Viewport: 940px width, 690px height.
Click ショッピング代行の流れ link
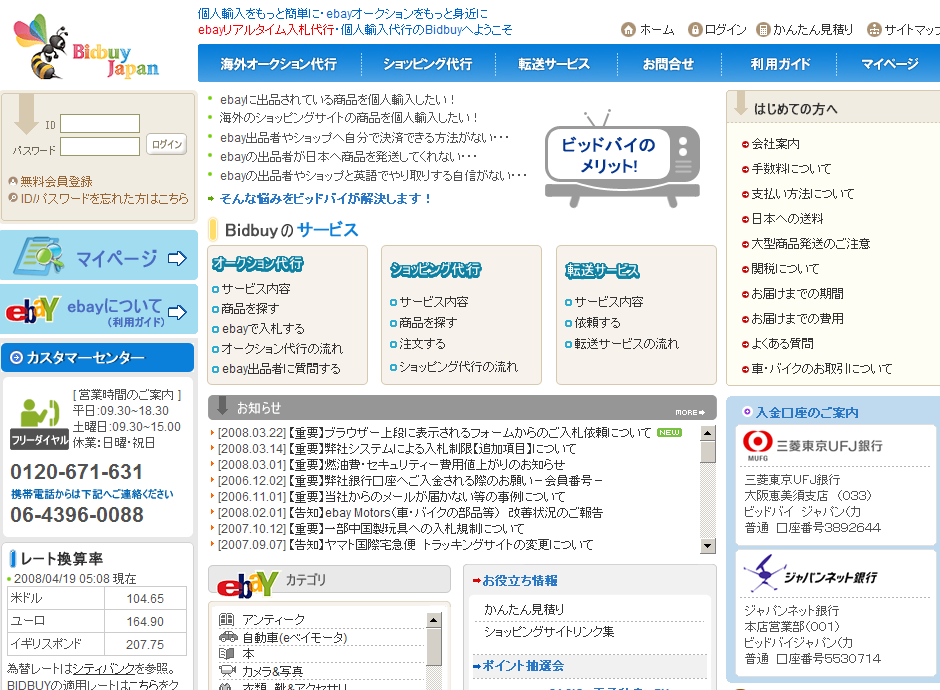458,367
